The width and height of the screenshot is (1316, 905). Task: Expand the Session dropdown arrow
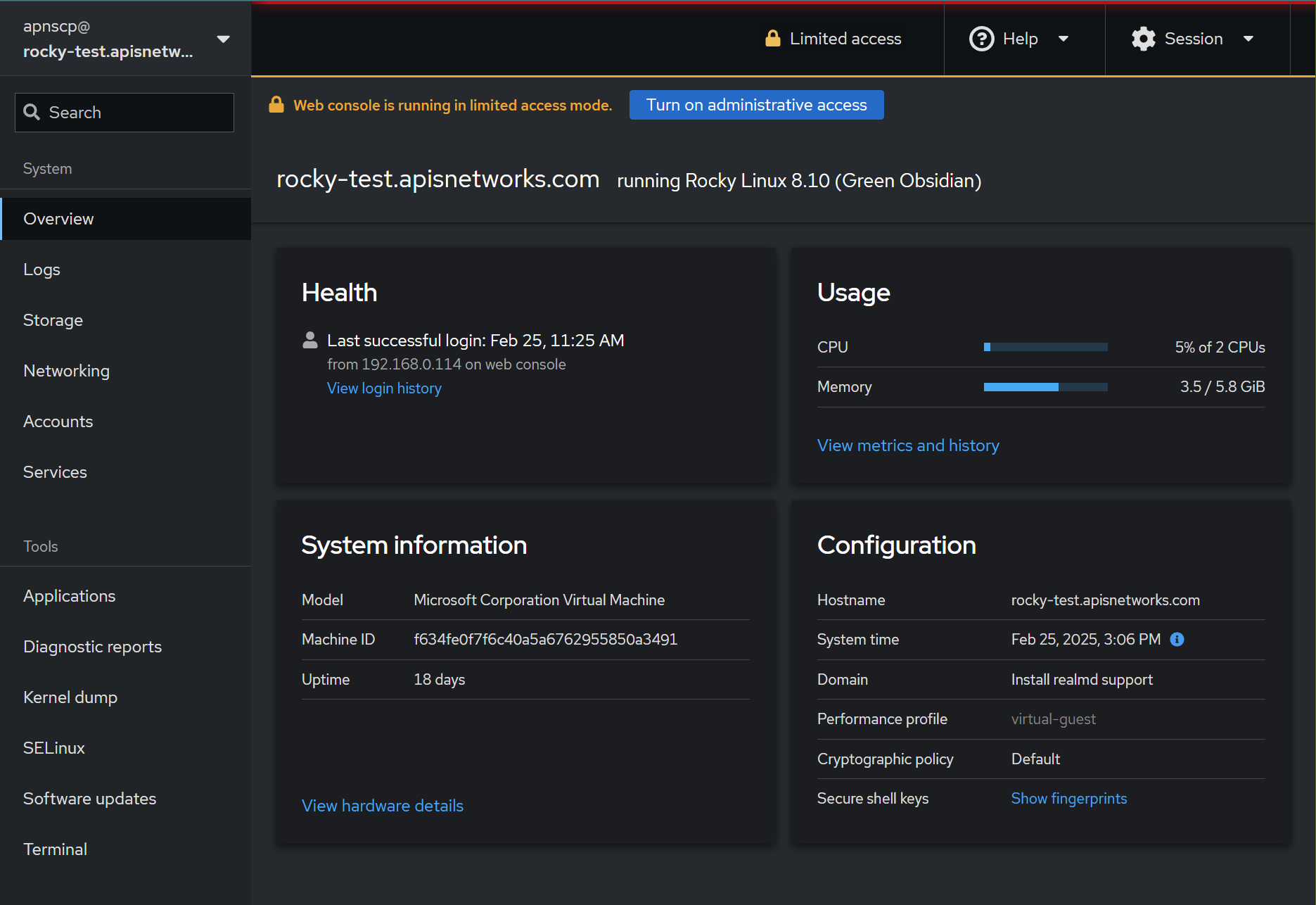1248,39
